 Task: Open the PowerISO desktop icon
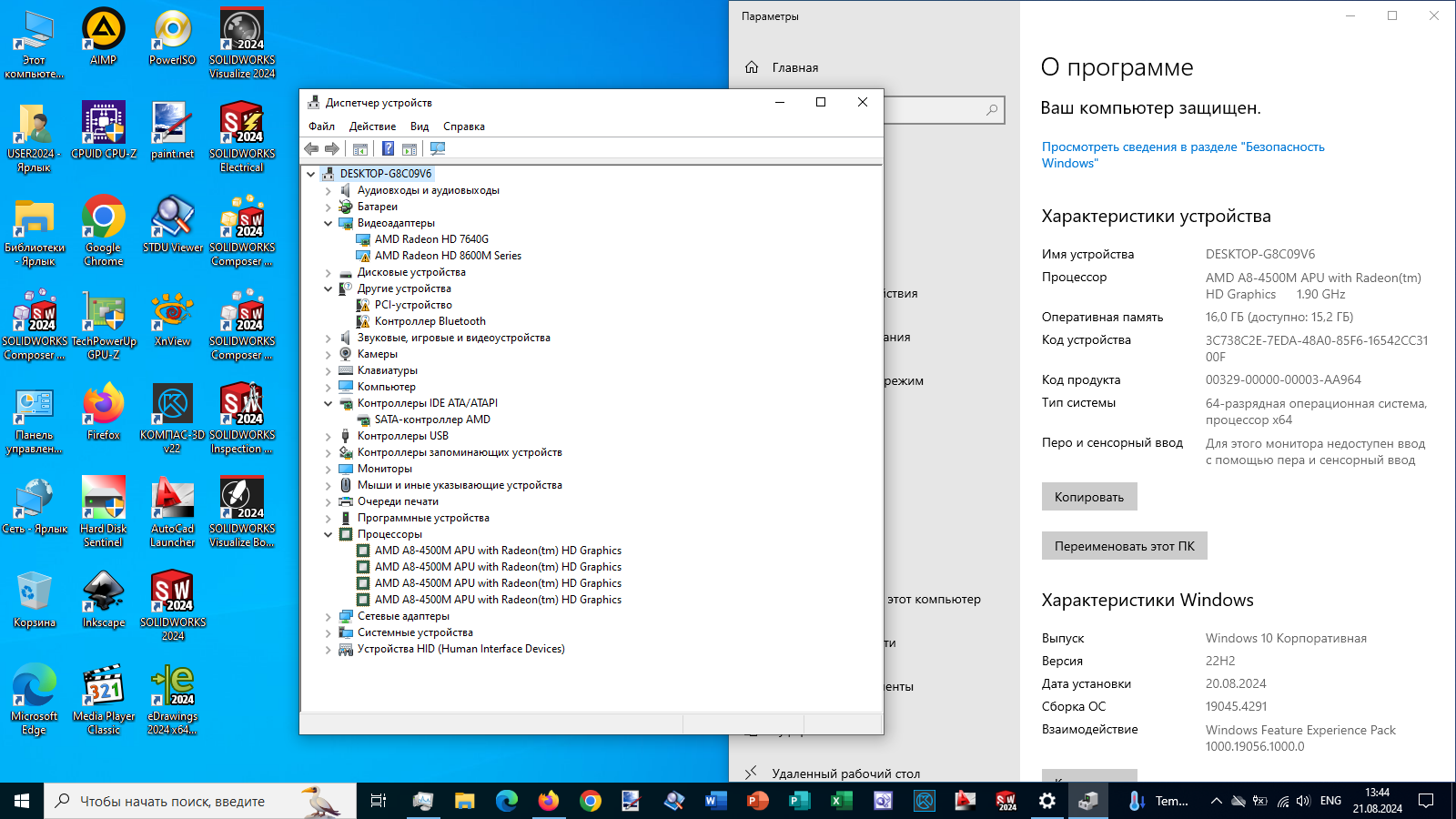point(173,37)
